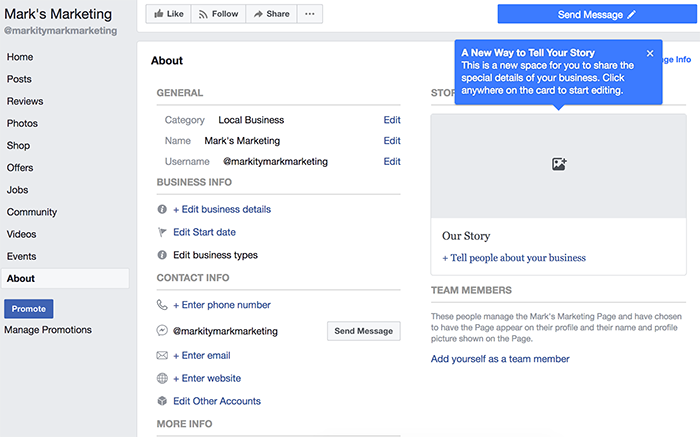The width and height of the screenshot is (700, 437).
Task: Click the flag icon beside Start date
Action: tap(162, 232)
